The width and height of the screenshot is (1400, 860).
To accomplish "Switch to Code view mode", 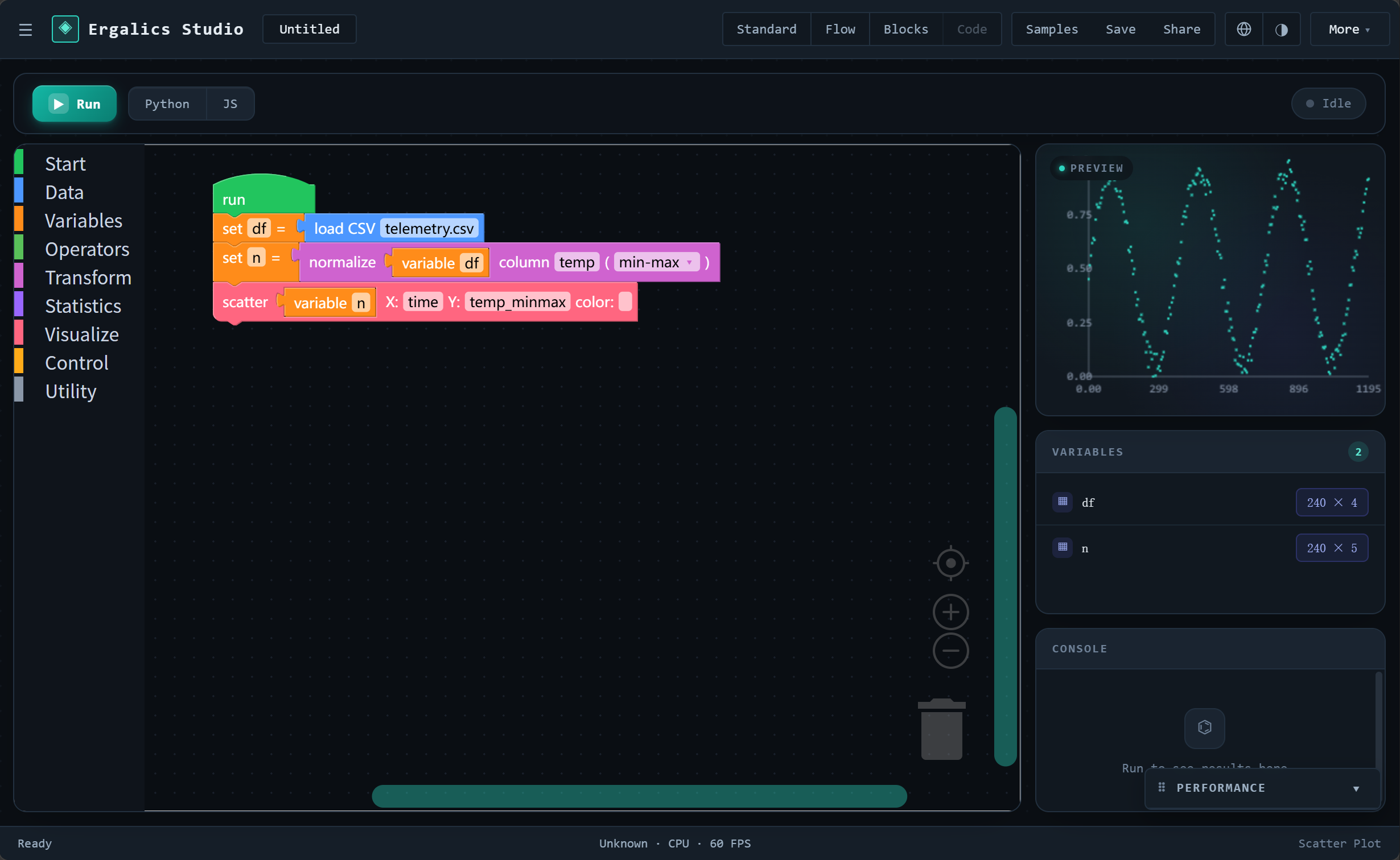I will [x=971, y=29].
